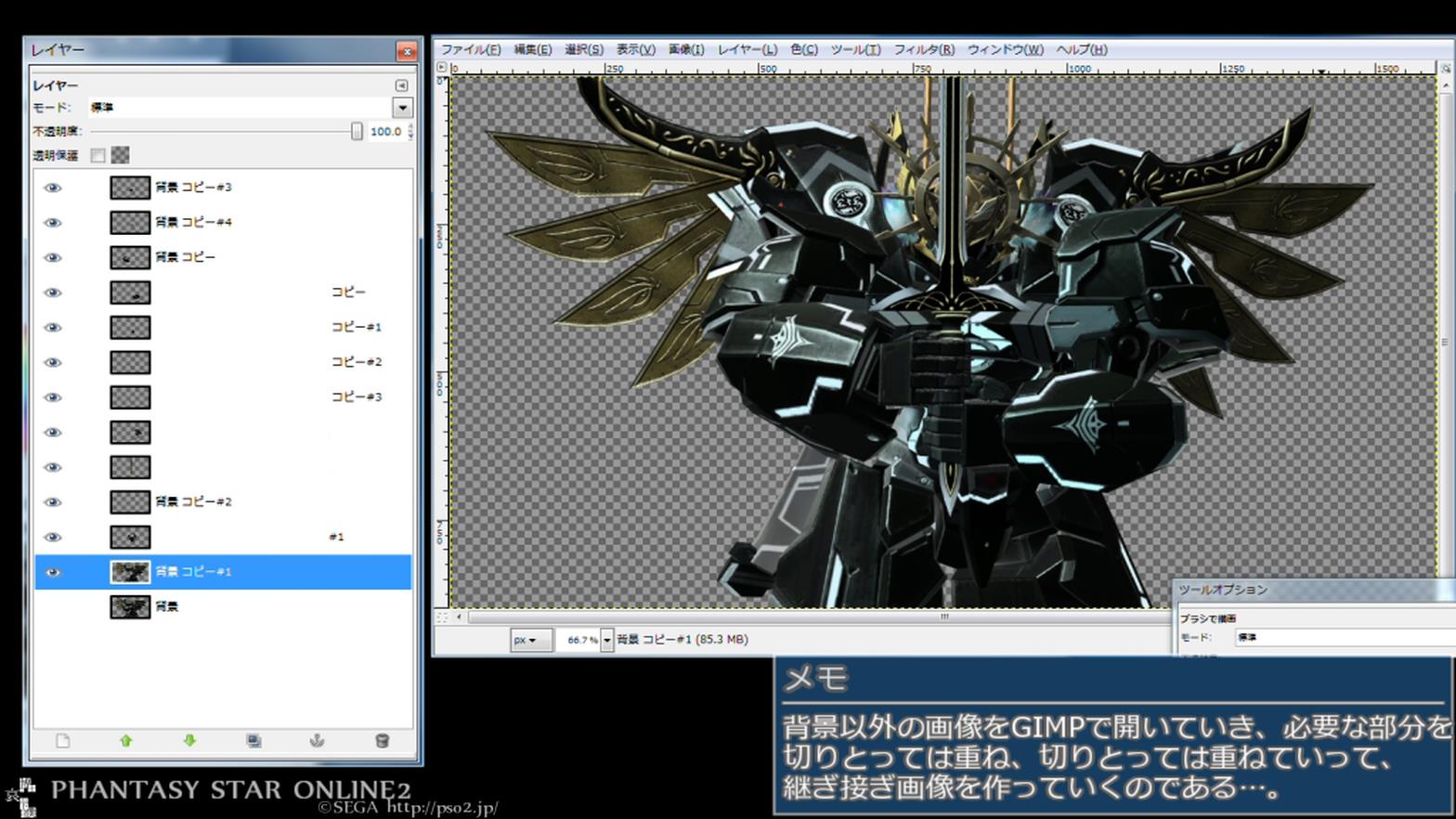Click status text 背景 コピー#1 (85.3 MB)

[682, 640]
